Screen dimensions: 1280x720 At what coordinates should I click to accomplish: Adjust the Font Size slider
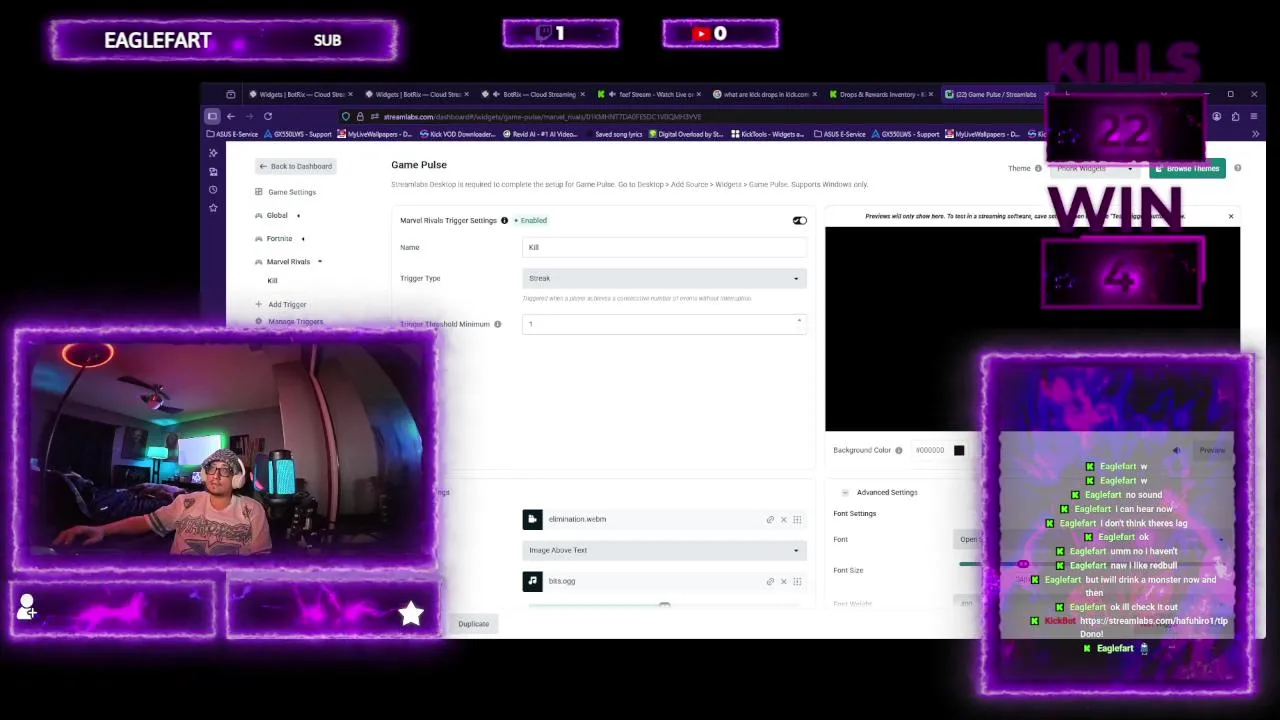coord(1022,565)
